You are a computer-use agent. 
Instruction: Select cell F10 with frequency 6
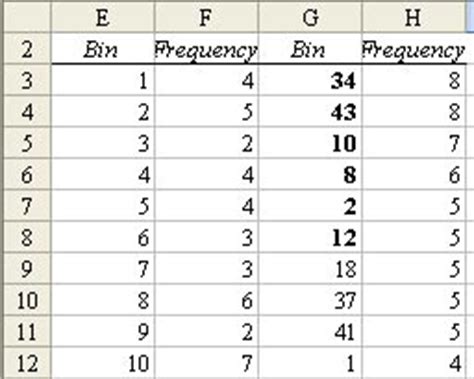pos(206,300)
